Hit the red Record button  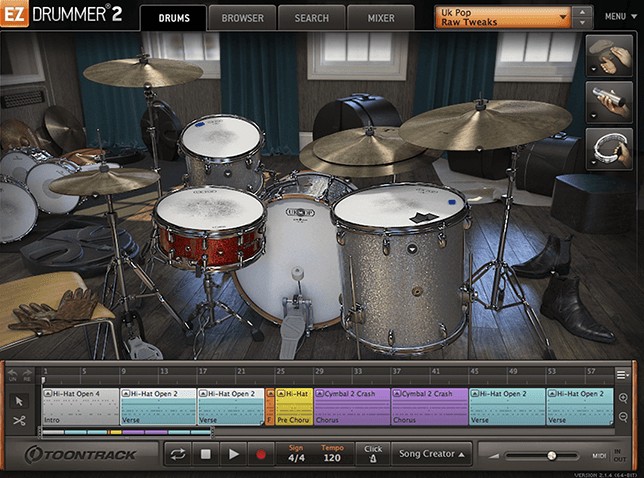261,454
